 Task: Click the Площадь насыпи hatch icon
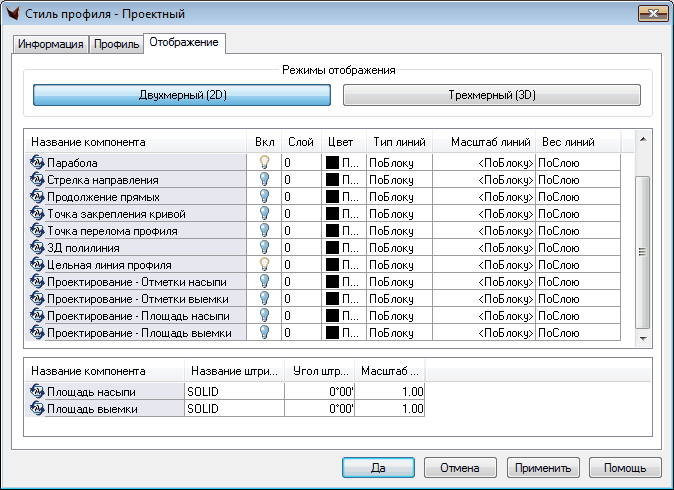tap(37, 392)
